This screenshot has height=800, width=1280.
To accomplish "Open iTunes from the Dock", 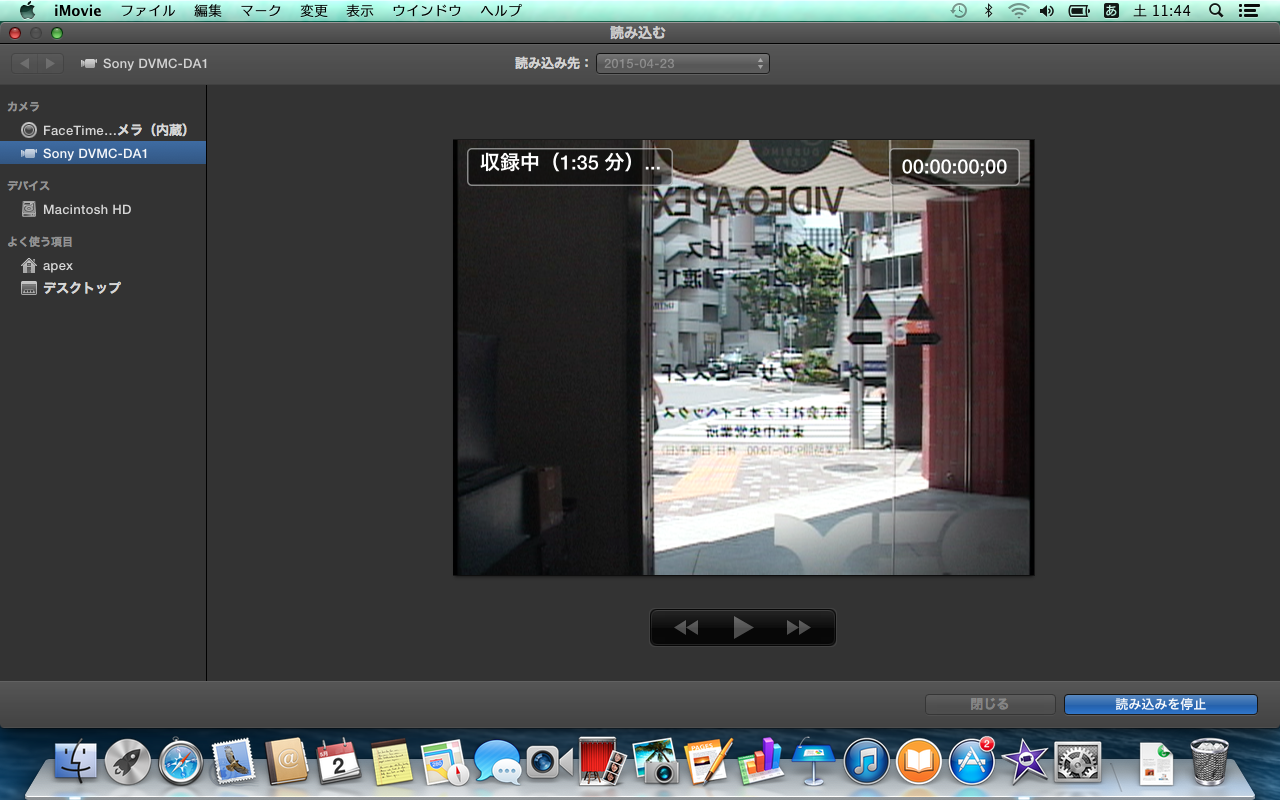I will pyautogui.click(x=867, y=762).
